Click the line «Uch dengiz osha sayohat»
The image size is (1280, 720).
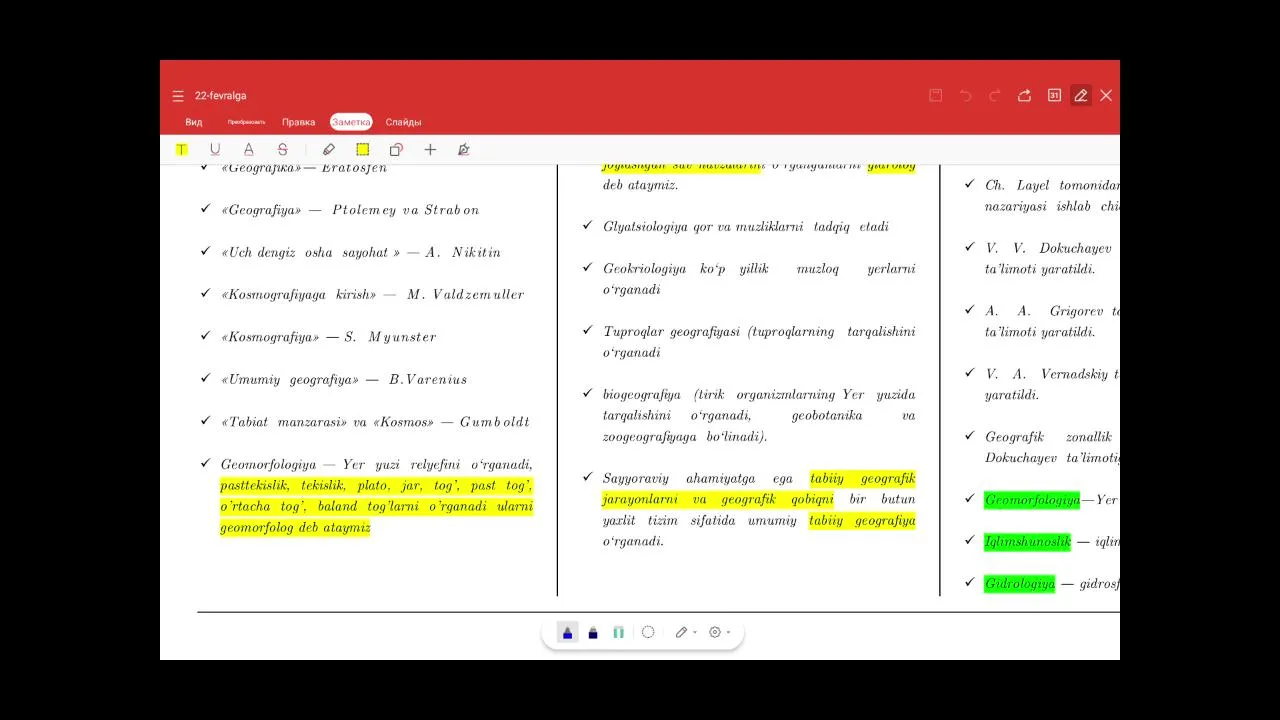click(361, 253)
